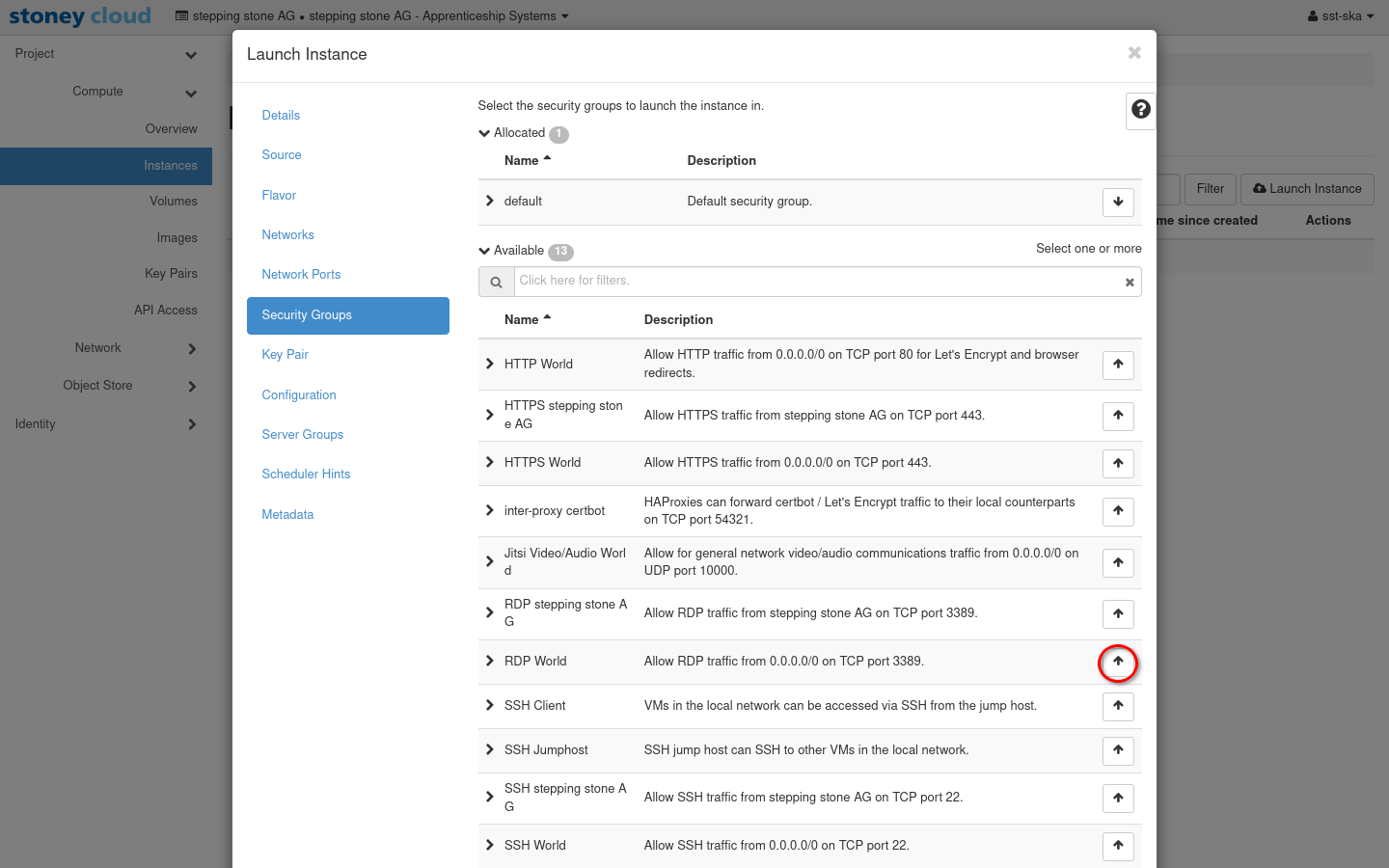This screenshot has height=868, width=1389.
Task: Open the project selector dropdown in header
Action: 372,16
